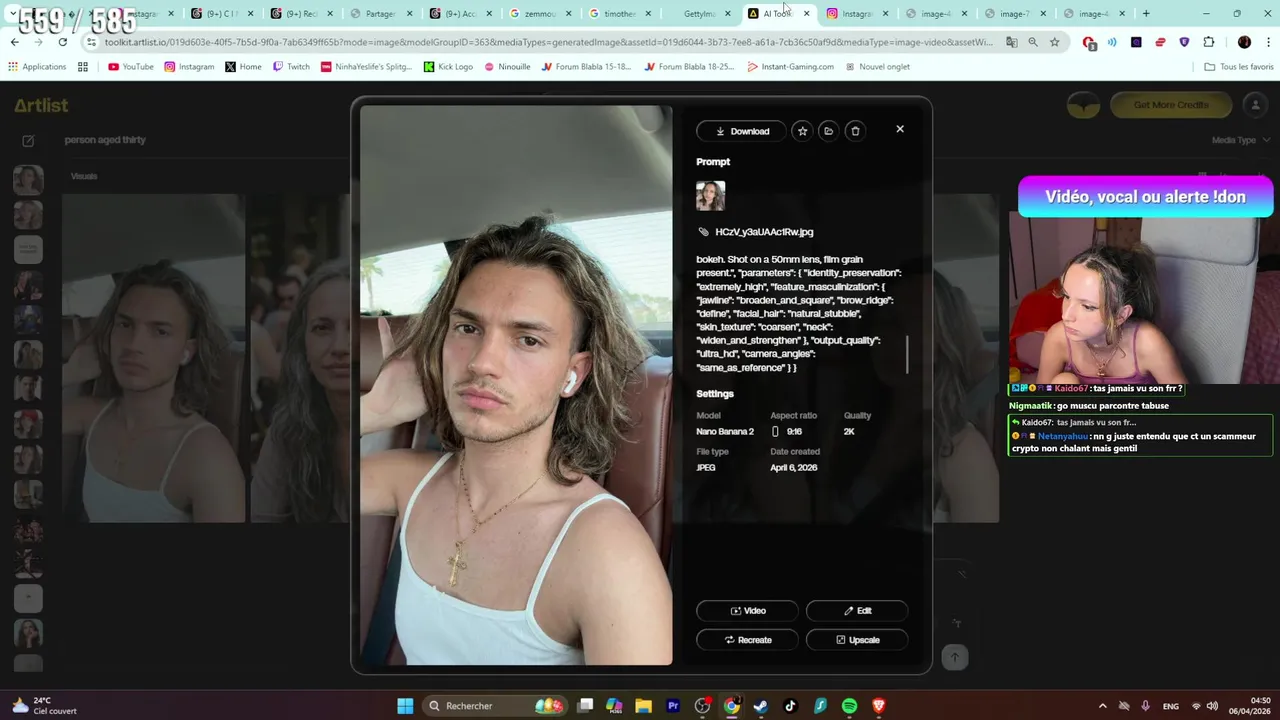Open the Kick Logo bookmark
The width and height of the screenshot is (1280, 720).
447,67
